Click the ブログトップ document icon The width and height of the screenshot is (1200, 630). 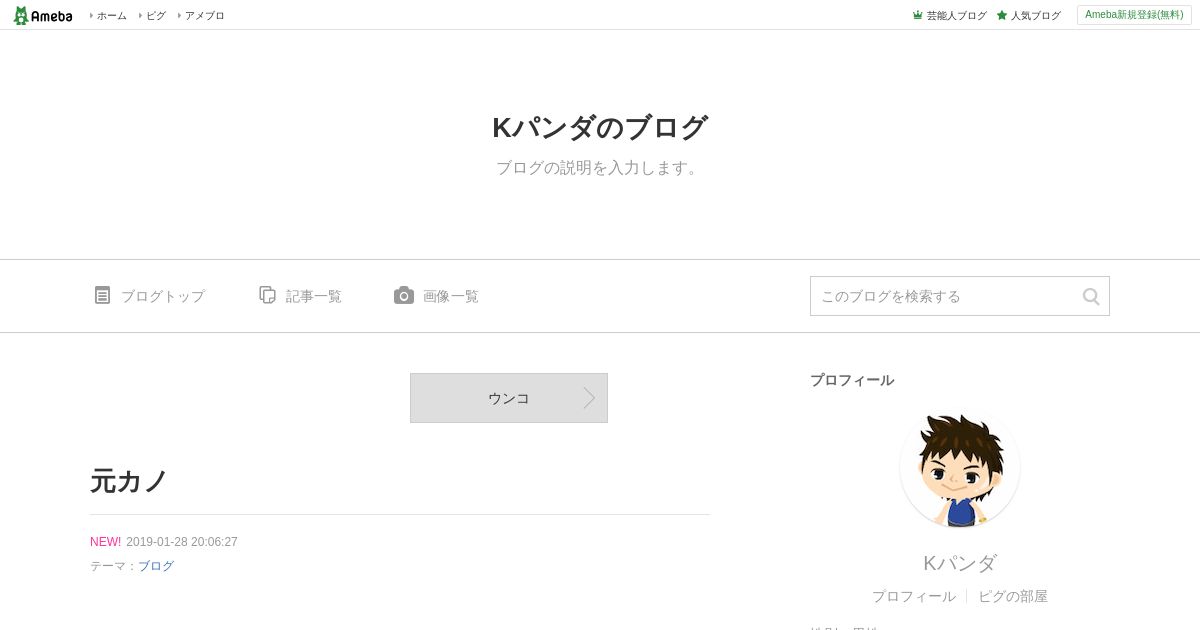[102, 295]
